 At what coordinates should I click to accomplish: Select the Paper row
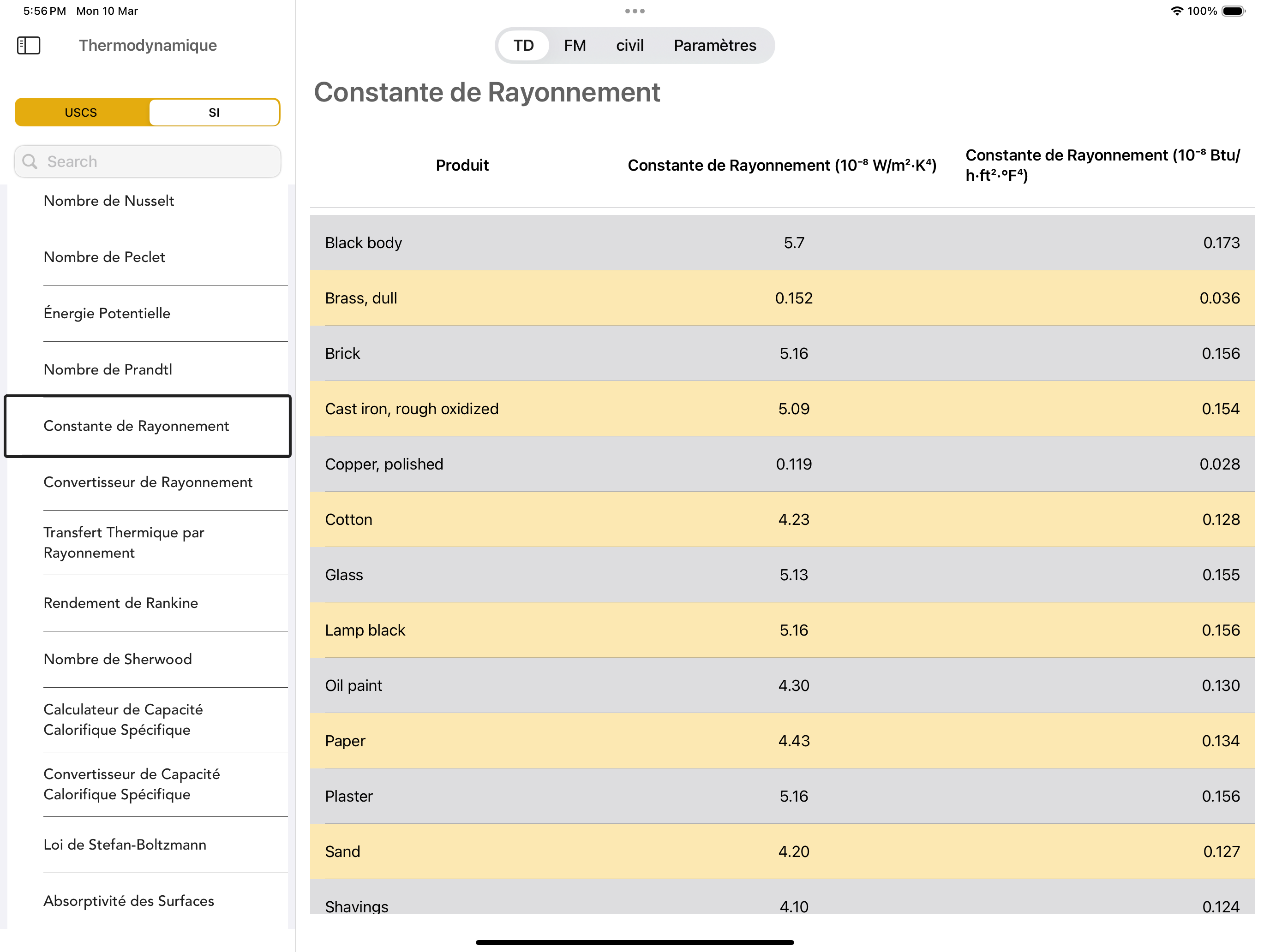point(782,741)
